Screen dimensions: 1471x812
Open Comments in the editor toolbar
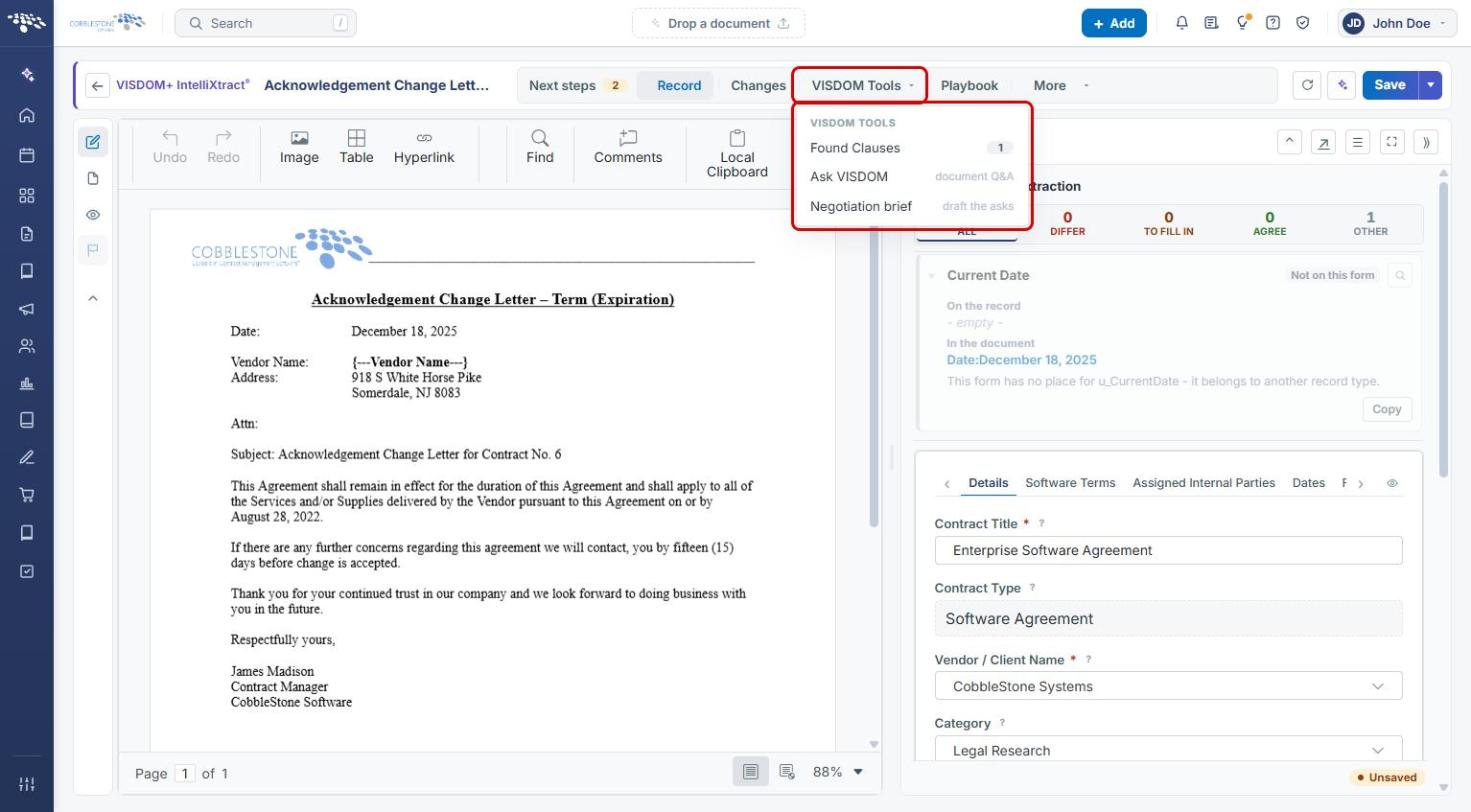(x=628, y=147)
